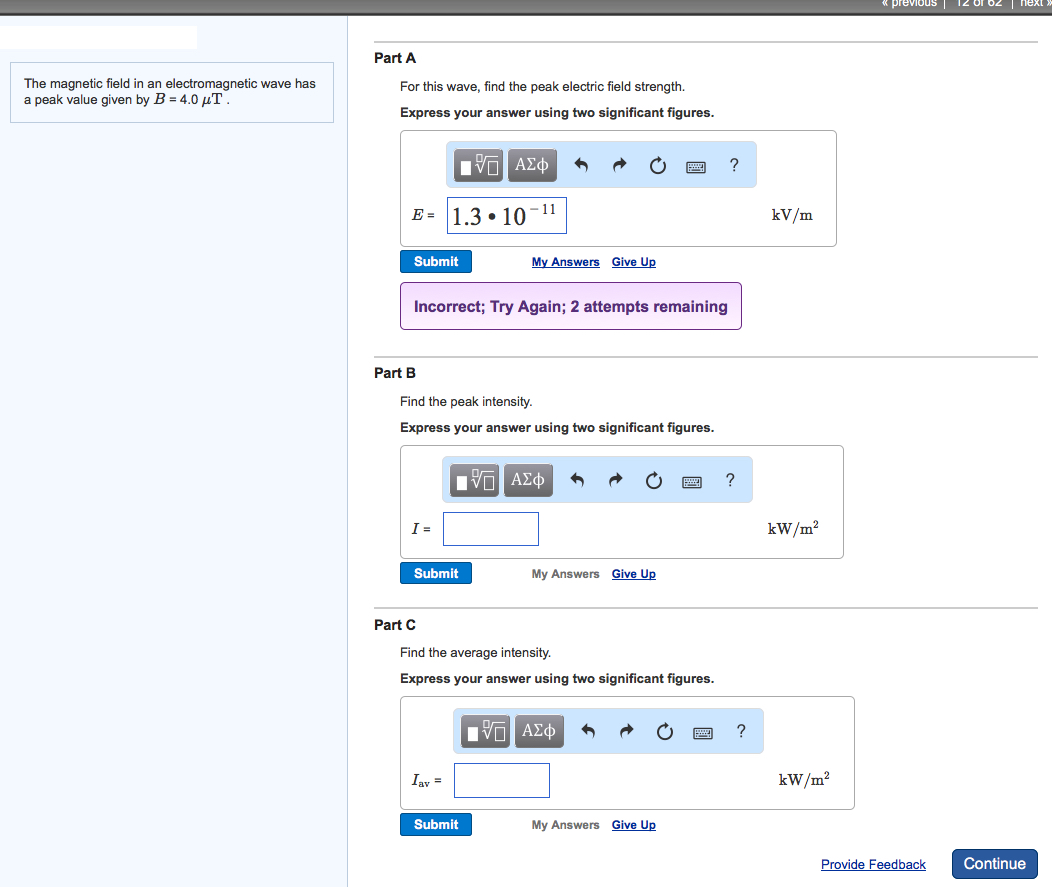Screen dimensions: 1052x887
Task: Open Part A math templates button
Action: [478, 165]
